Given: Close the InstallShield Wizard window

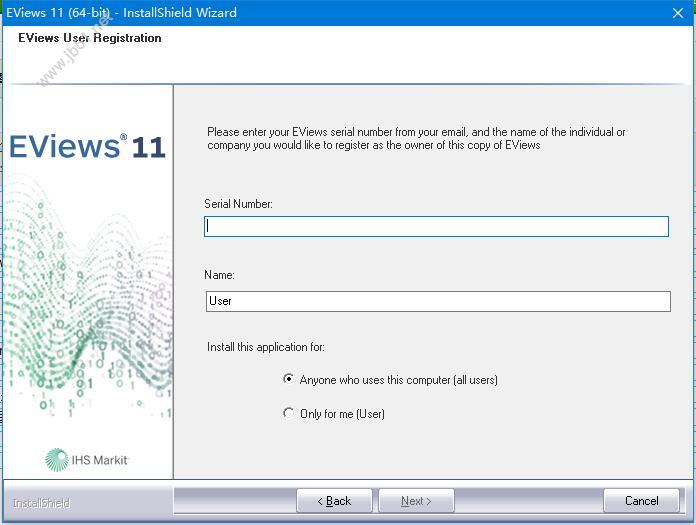Looking at the screenshot, I should [x=678, y=13].
